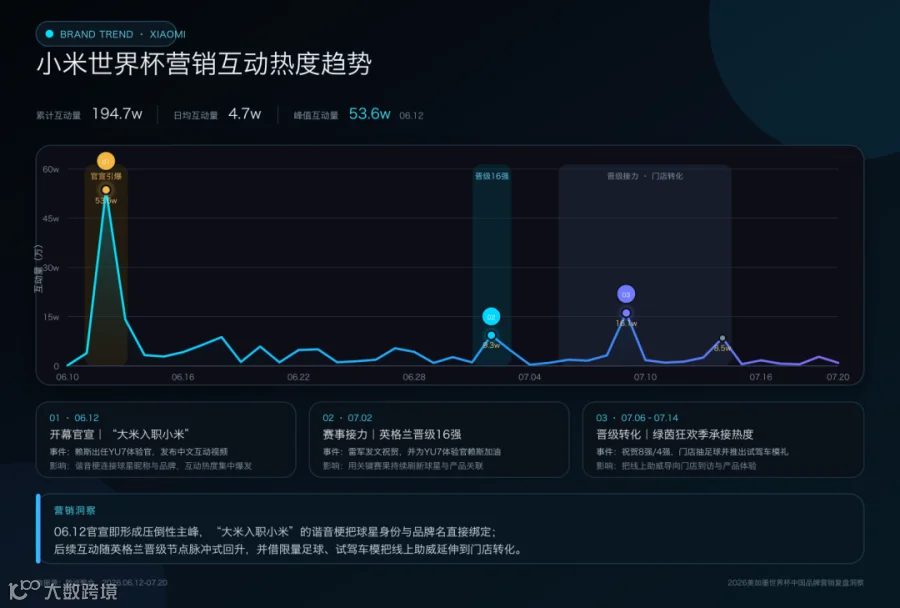This screenshot has height=608, width=900.
Task: Click the 07.16 axis date
Action: pyautogui.click(x=761, y=377)
